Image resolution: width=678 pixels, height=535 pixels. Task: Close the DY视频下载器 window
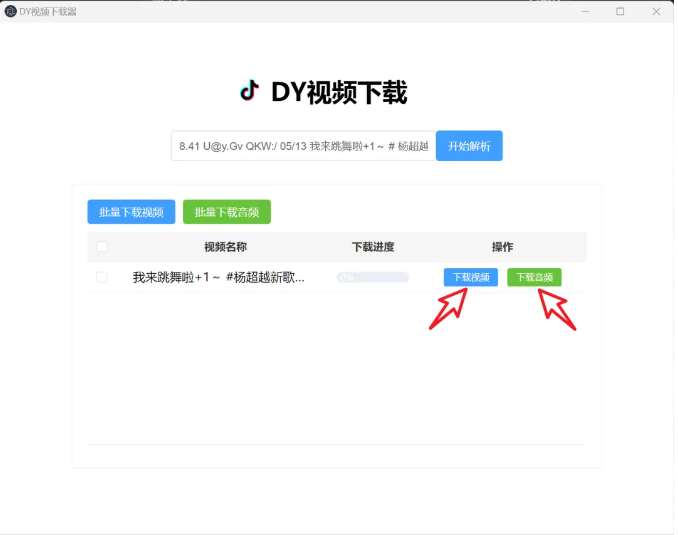point(656,12)
